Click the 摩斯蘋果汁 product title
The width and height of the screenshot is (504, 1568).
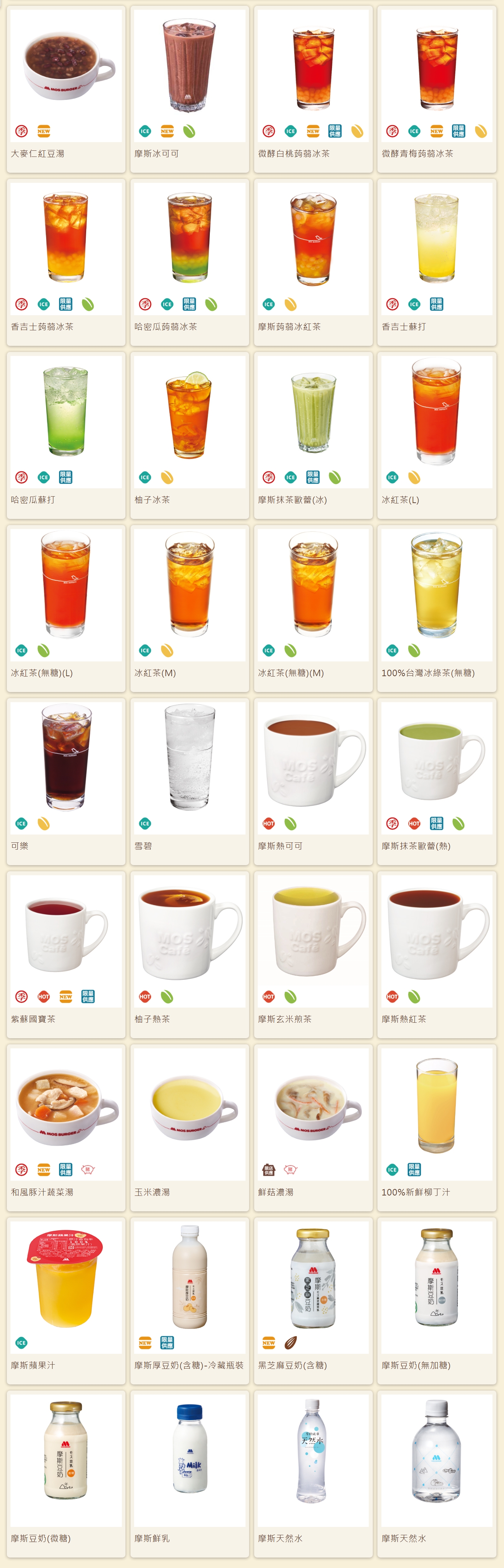[33, 1365]
